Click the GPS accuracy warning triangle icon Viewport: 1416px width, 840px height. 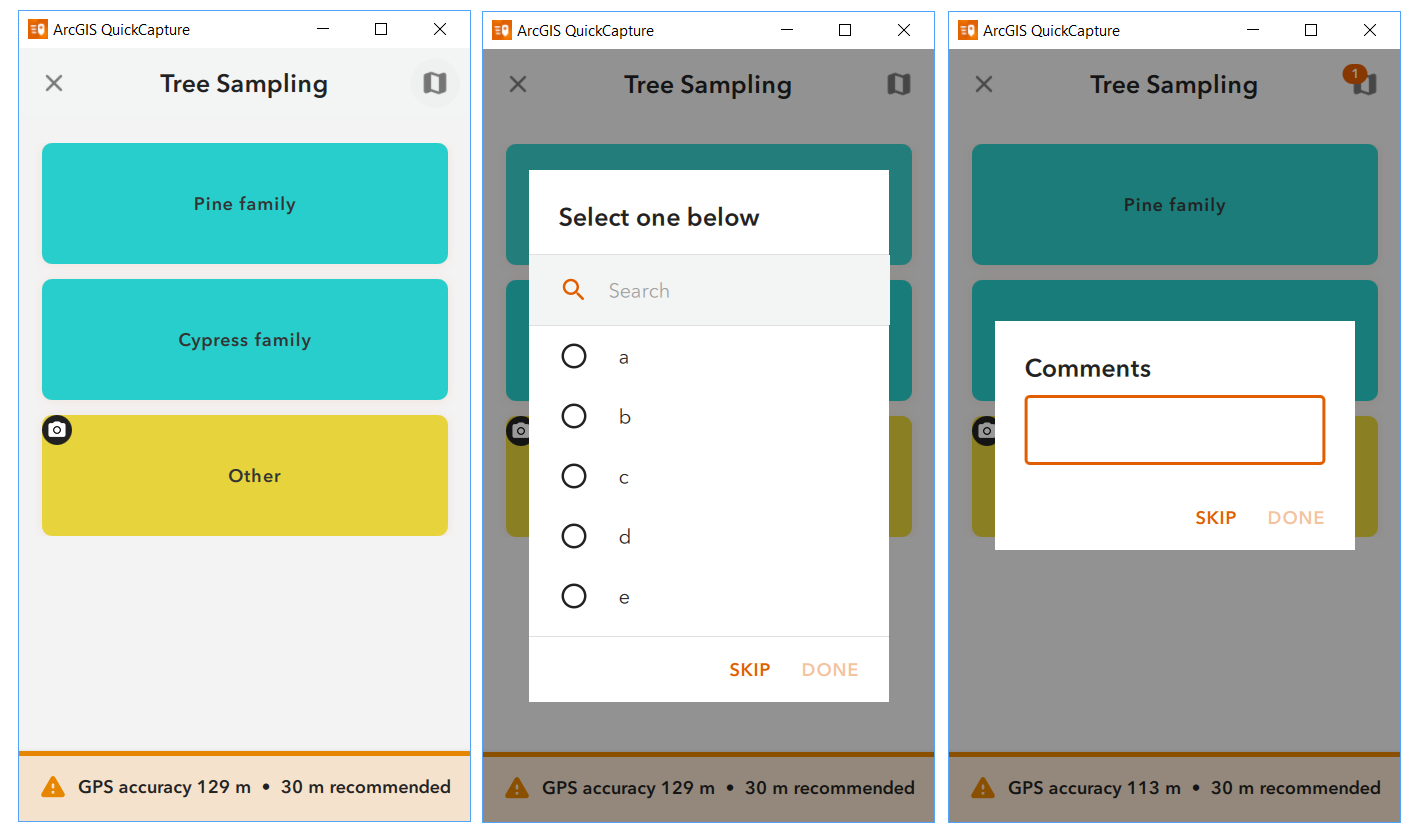(x=52, y=787)
